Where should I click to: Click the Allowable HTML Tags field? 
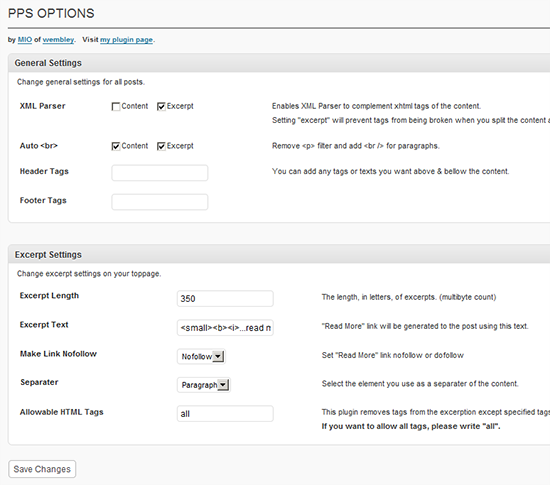tap(225, 413)
